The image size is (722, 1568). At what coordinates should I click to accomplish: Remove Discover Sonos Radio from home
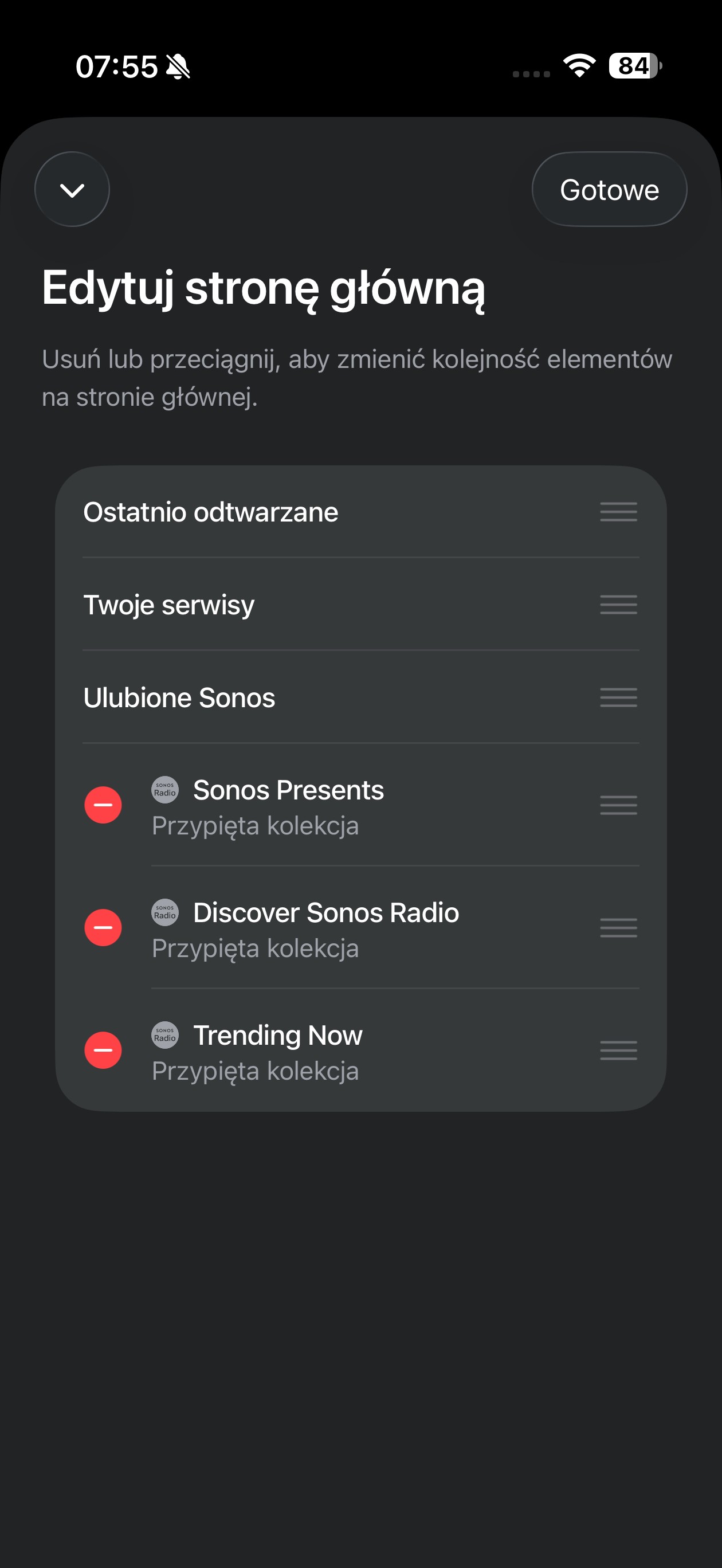[x=103, y=928]
